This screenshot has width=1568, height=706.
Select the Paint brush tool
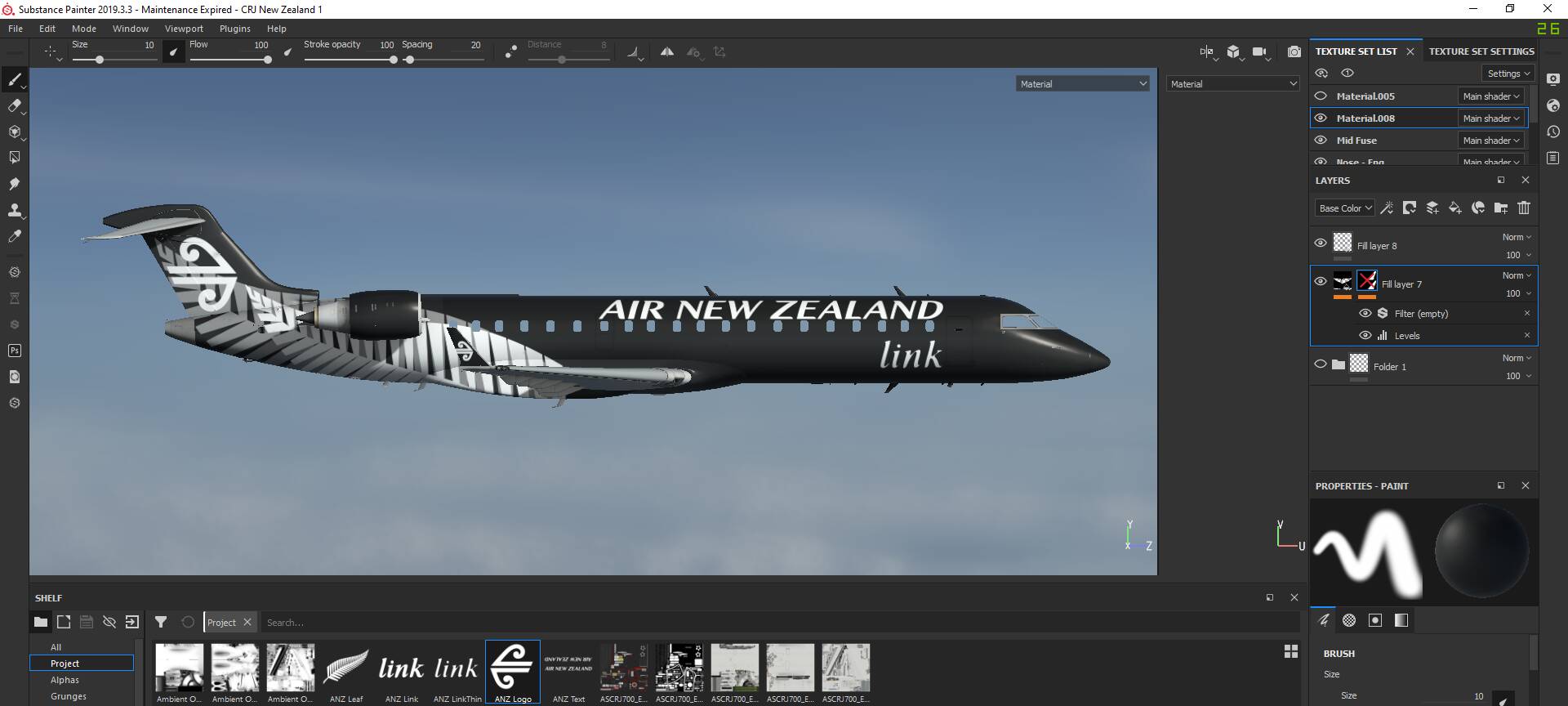click(14, 79)
